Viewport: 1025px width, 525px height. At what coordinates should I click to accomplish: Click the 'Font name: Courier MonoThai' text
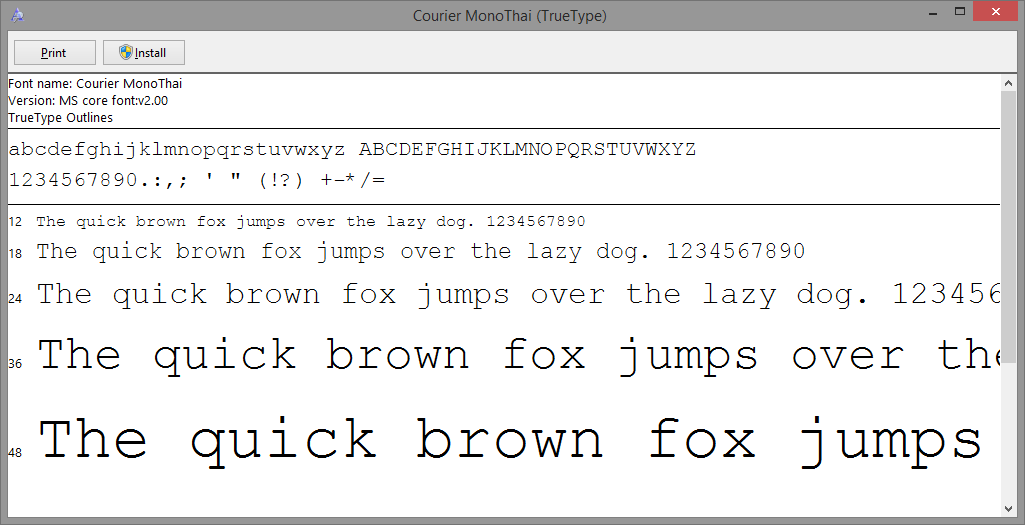pos(95,84)
